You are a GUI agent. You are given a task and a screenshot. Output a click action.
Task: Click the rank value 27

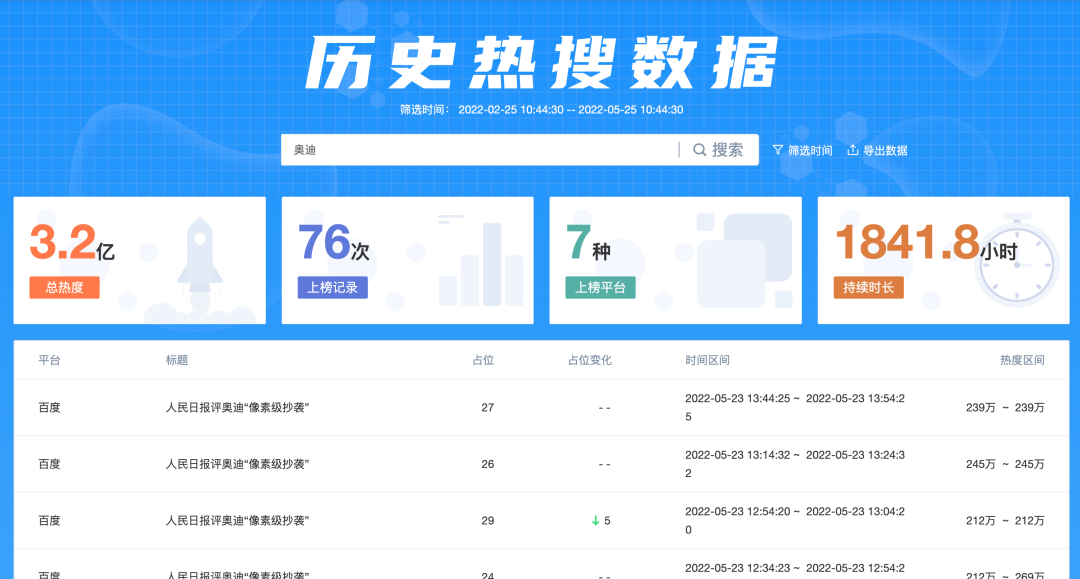pos(488,408)
